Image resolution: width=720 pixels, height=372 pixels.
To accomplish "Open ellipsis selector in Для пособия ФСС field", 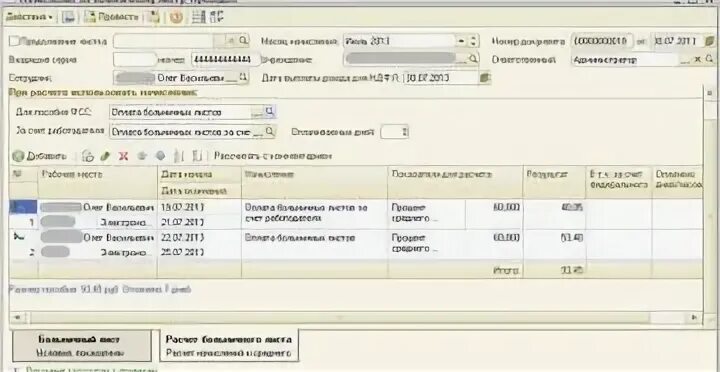I will [x=258, y=112].
